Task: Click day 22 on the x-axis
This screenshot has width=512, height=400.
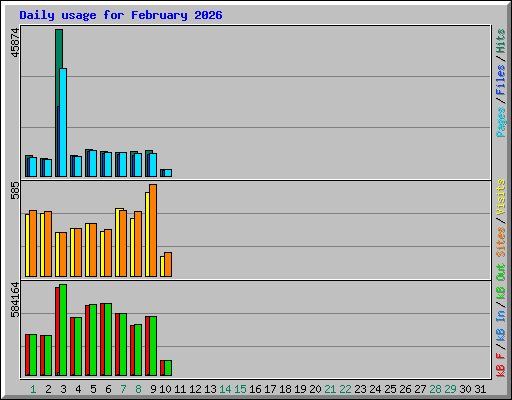Action: pos(345,389)
